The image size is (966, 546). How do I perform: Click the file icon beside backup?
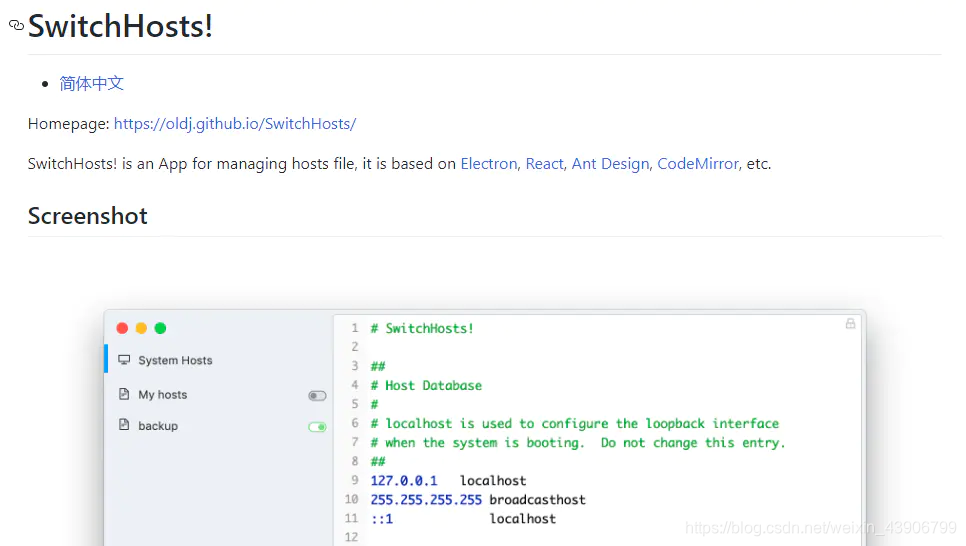pyautogui.click(x=124, y=425)
